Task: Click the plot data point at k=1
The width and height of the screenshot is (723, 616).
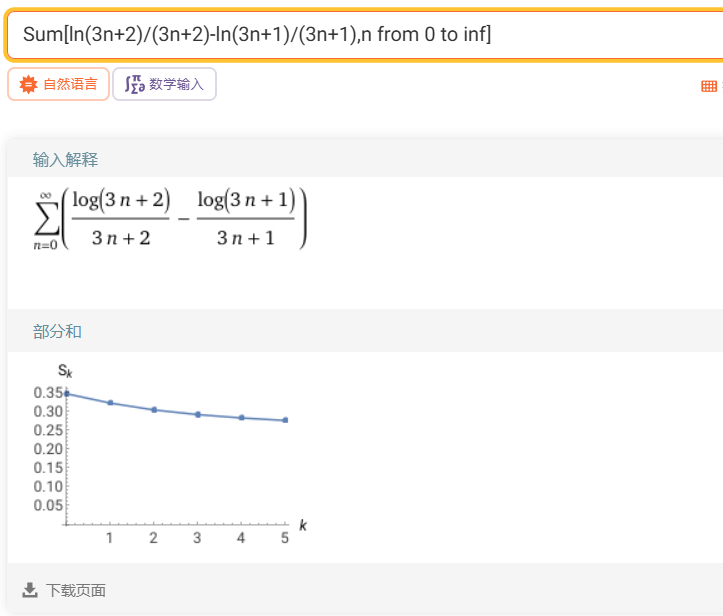Action: pyautogui.click(x=110, y=403)
